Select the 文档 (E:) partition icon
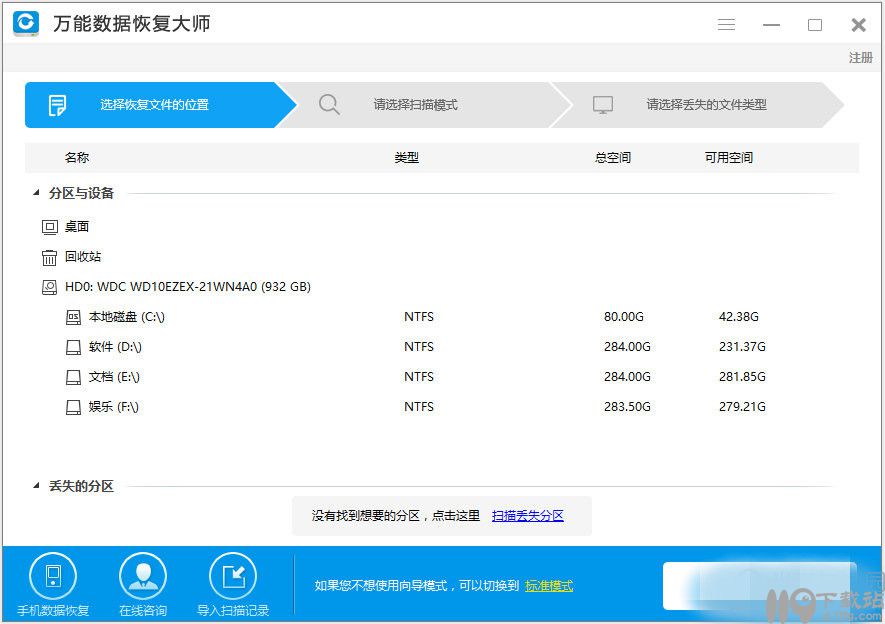885x624 pixels. pyautogui.click(x=73, y=377)
